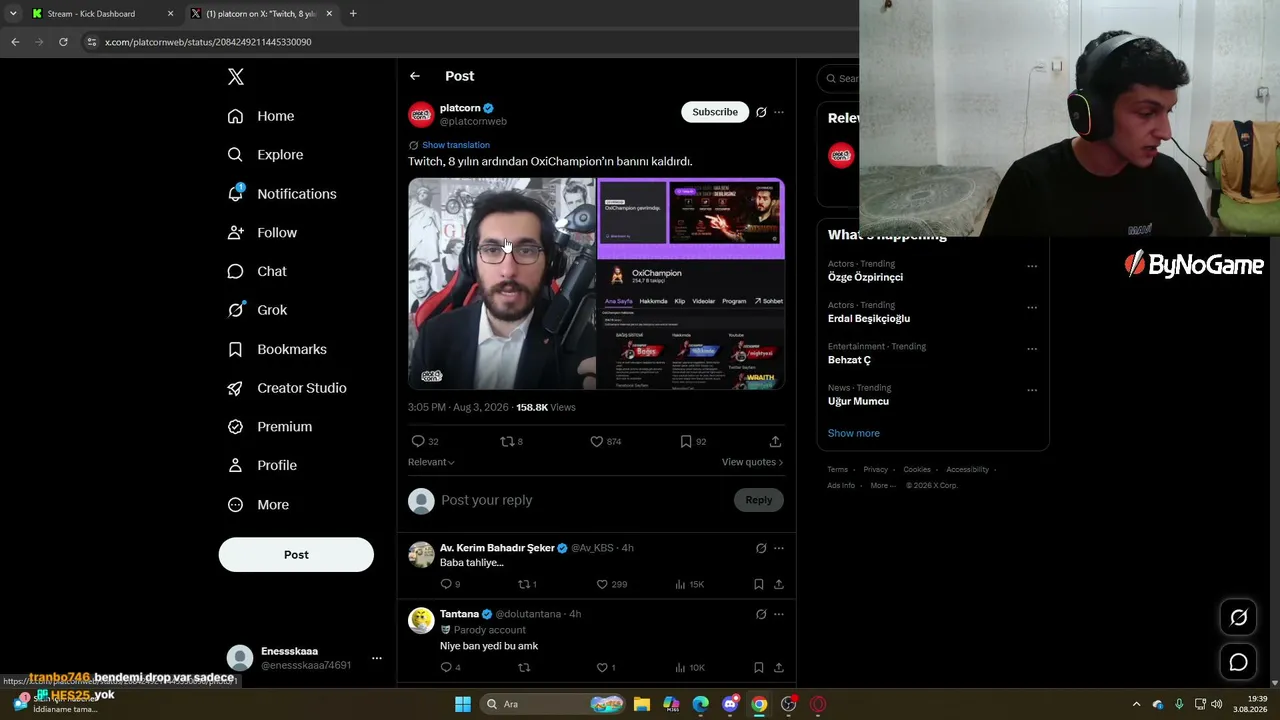Go back using the Post header arrow

415,76
